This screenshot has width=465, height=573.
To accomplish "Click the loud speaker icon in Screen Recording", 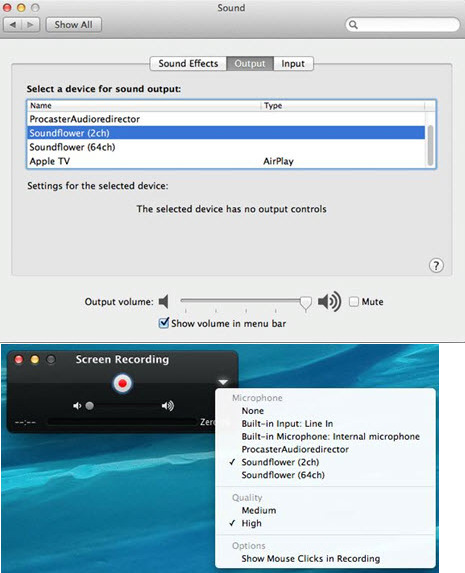I will (x=168, y=406).
